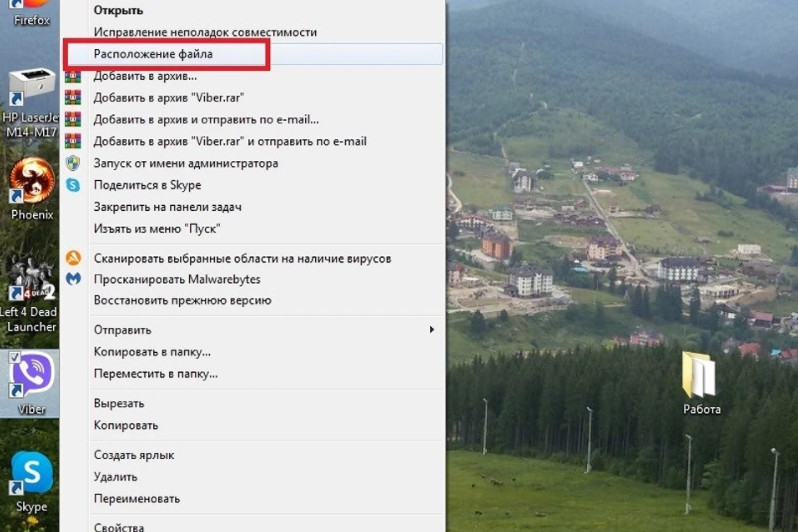Select Расположение файла menu item

point(153,54)
